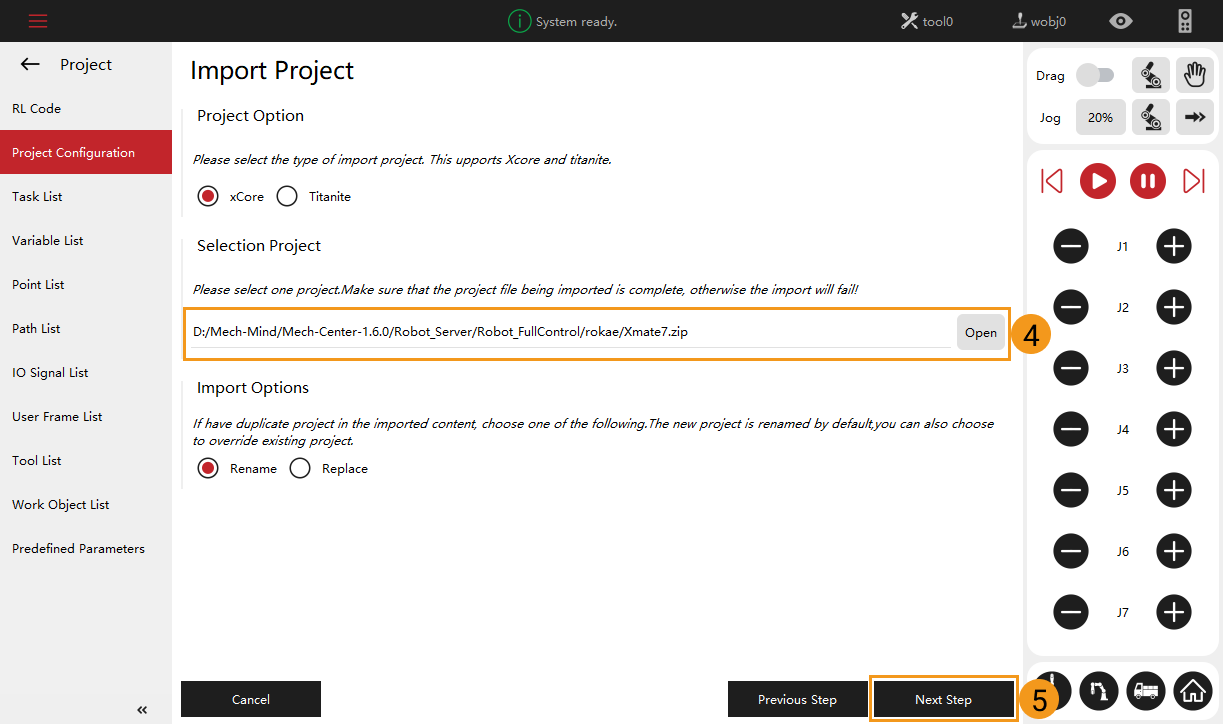Click the wobj0 work object icon
This screenshot has width=1223, height=724.
[1037, 20]
